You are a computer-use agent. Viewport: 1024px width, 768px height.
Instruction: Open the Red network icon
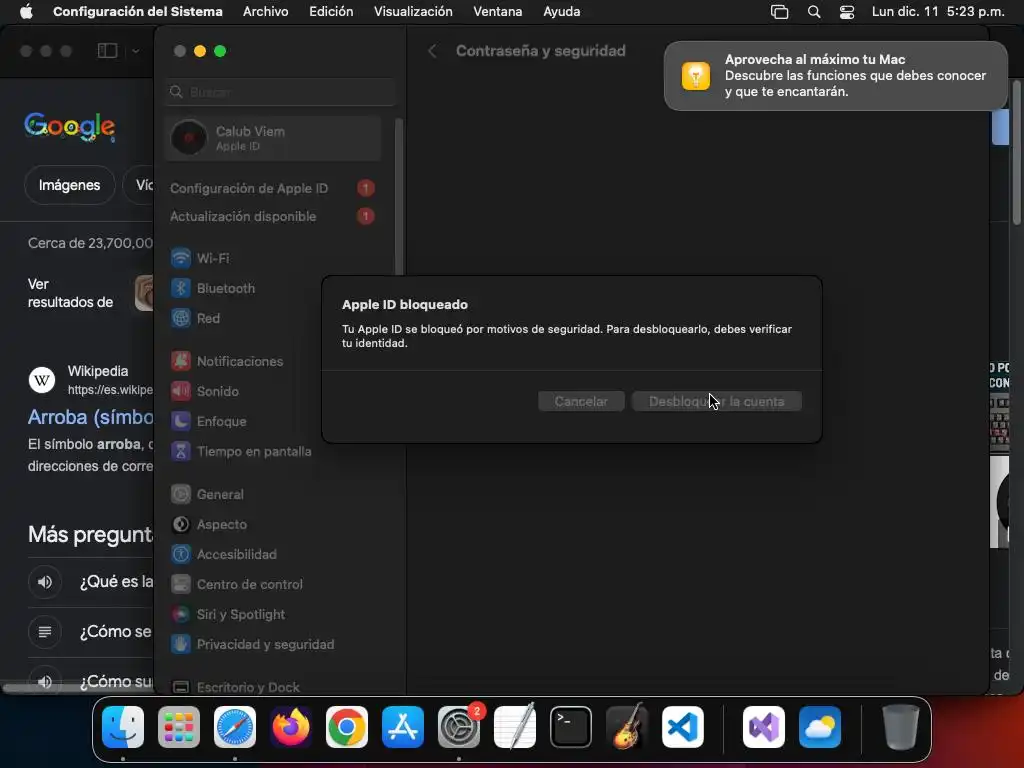click(181, 318)
